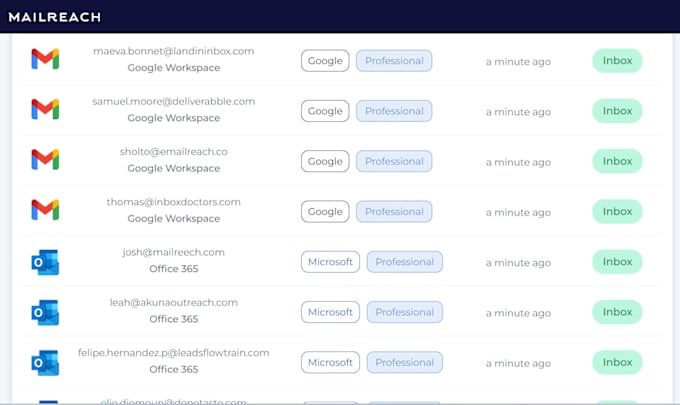680x405 pixels.
Task: Click Professional badge in felipe.hernandez row
Action: (x=405, y=363)
